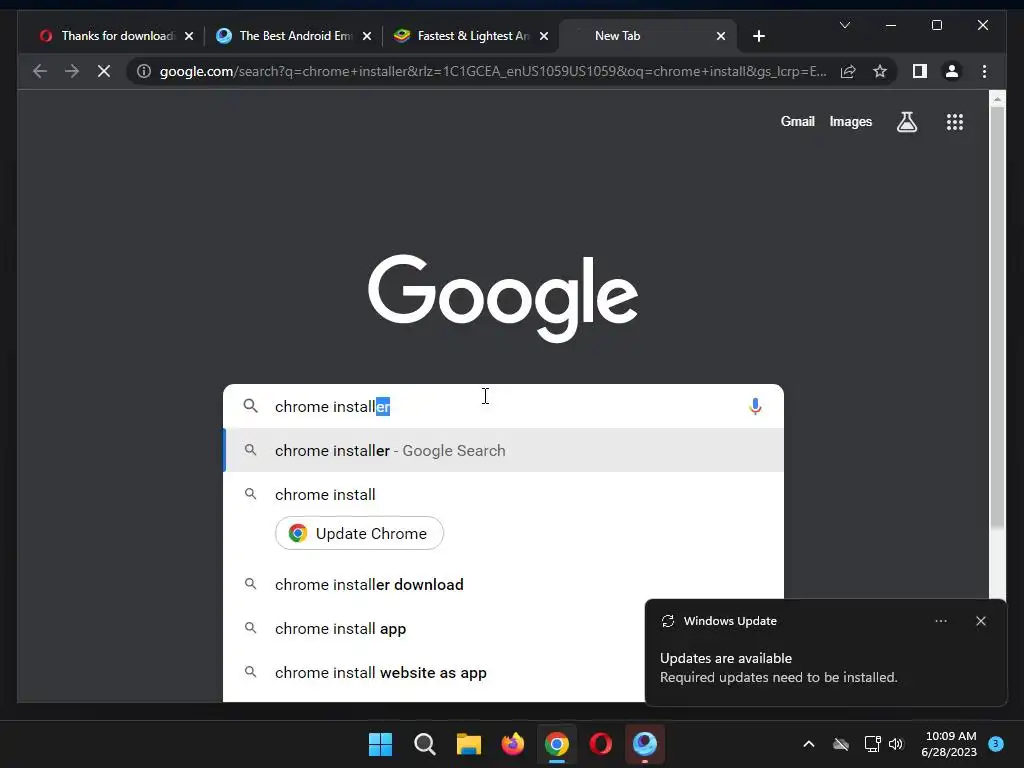Click the Chrome taskbar icon
The width and height of the screenshot is (1024, 768).
point(556,744)
